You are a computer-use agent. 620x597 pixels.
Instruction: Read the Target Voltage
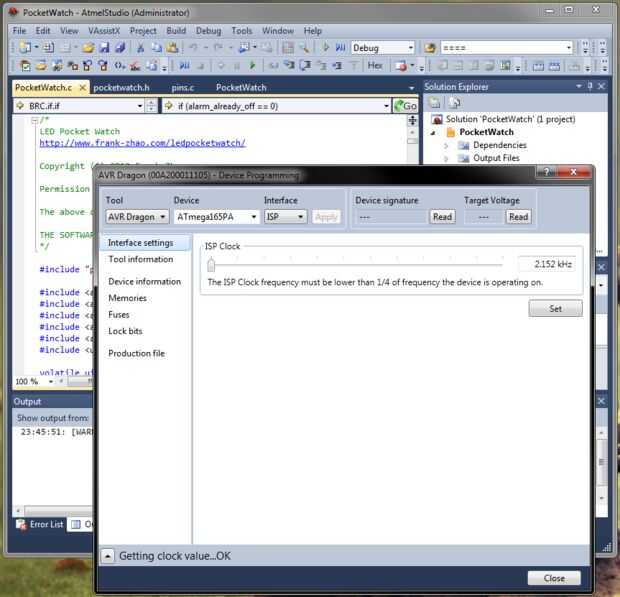(x=518, y=217)
